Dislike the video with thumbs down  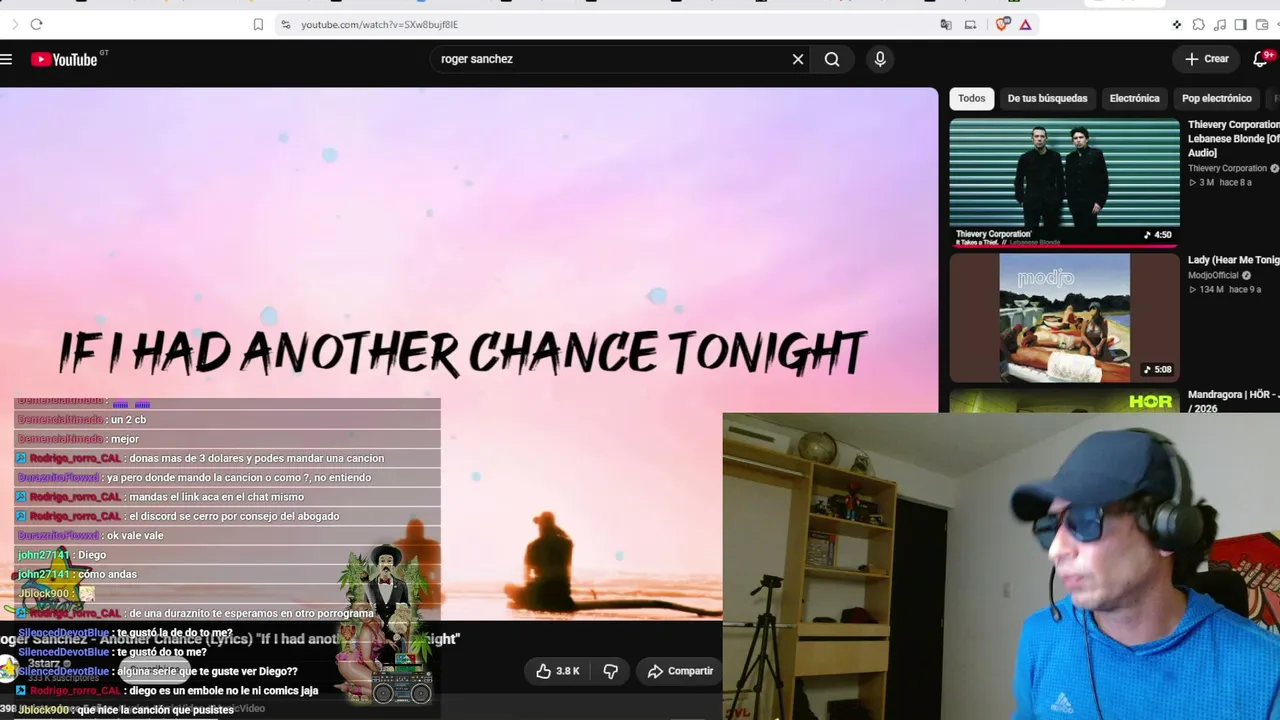610,671
